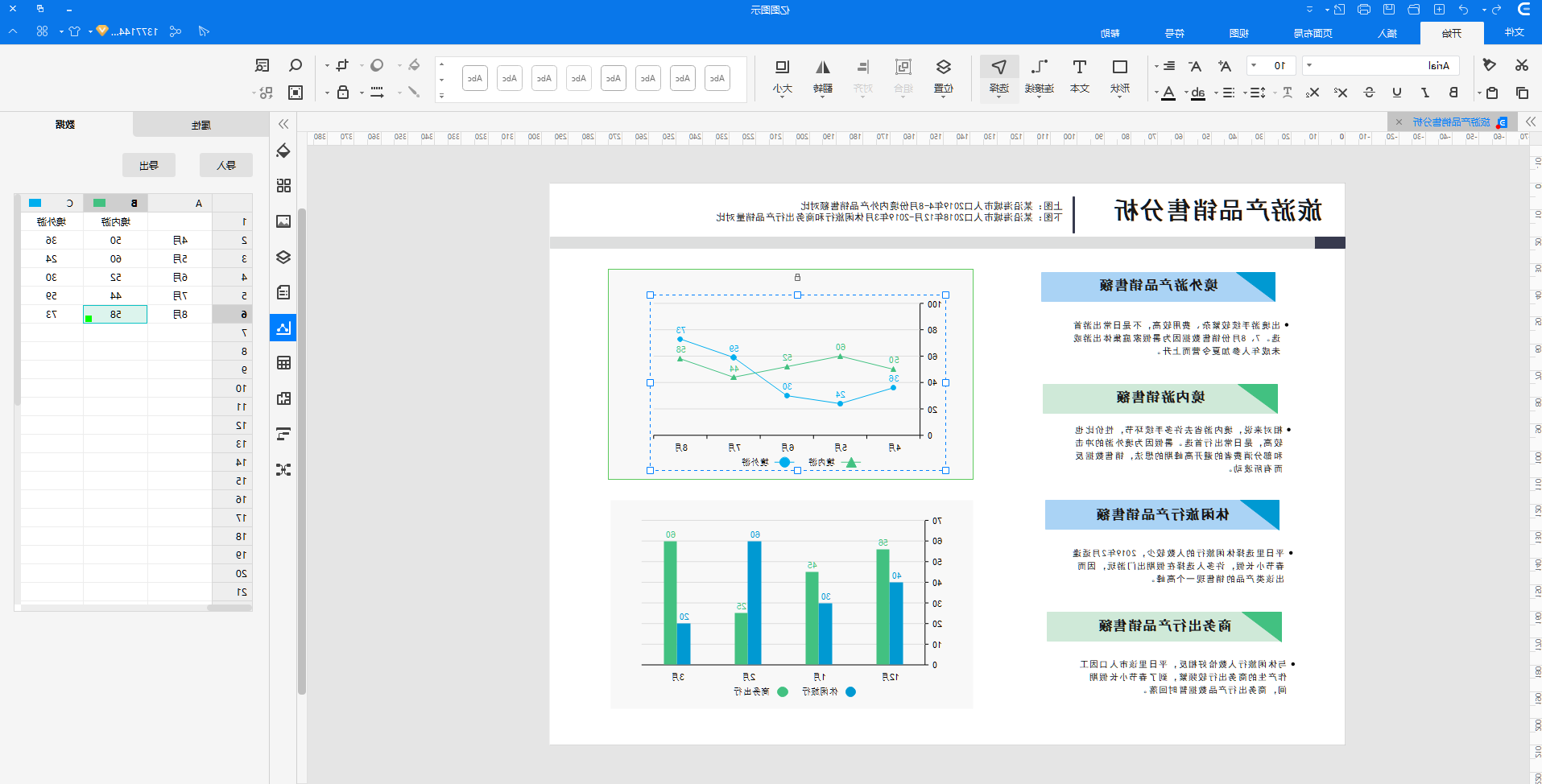Select the Shape (形状) rectangle tool
This screenshot has width=1542, height=784.
coord(1120,76)
